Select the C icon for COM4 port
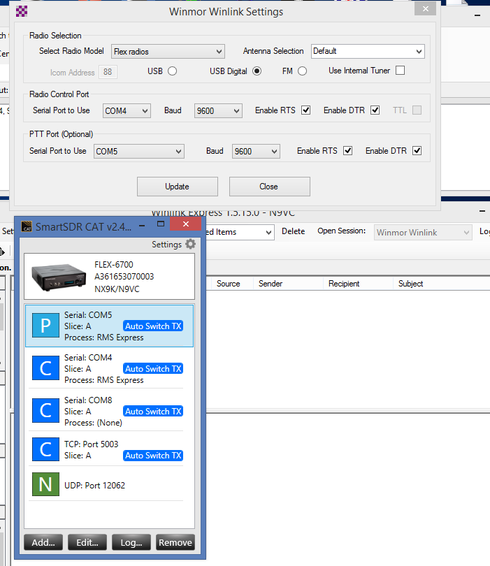The image size is (490, 566). (x=45, y=368)
